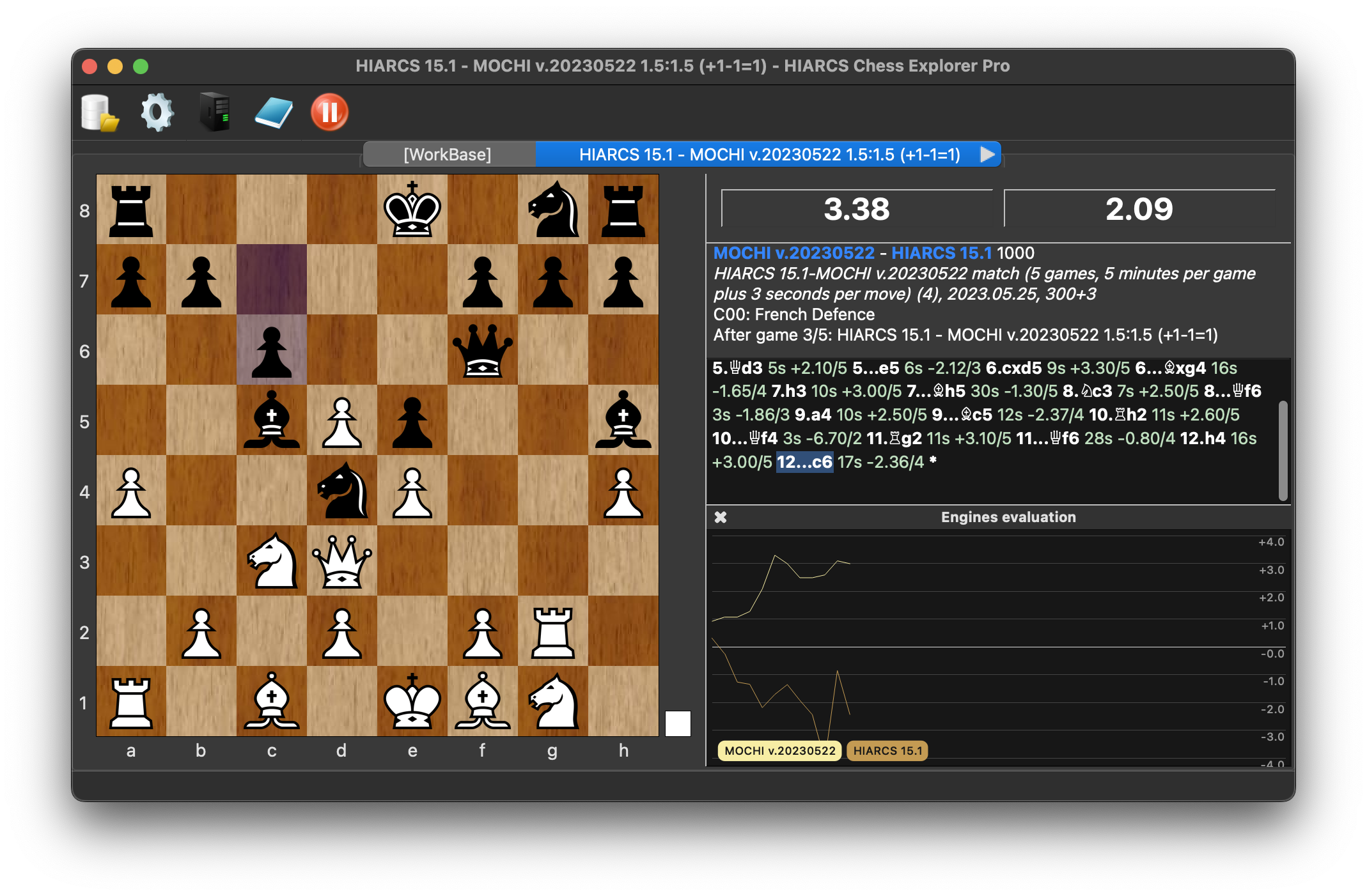Image resolution: width=1367 pixels, height=896 pixels.
Task: Select move 8.Nc3 in notation
Action: click(1087, 391)
